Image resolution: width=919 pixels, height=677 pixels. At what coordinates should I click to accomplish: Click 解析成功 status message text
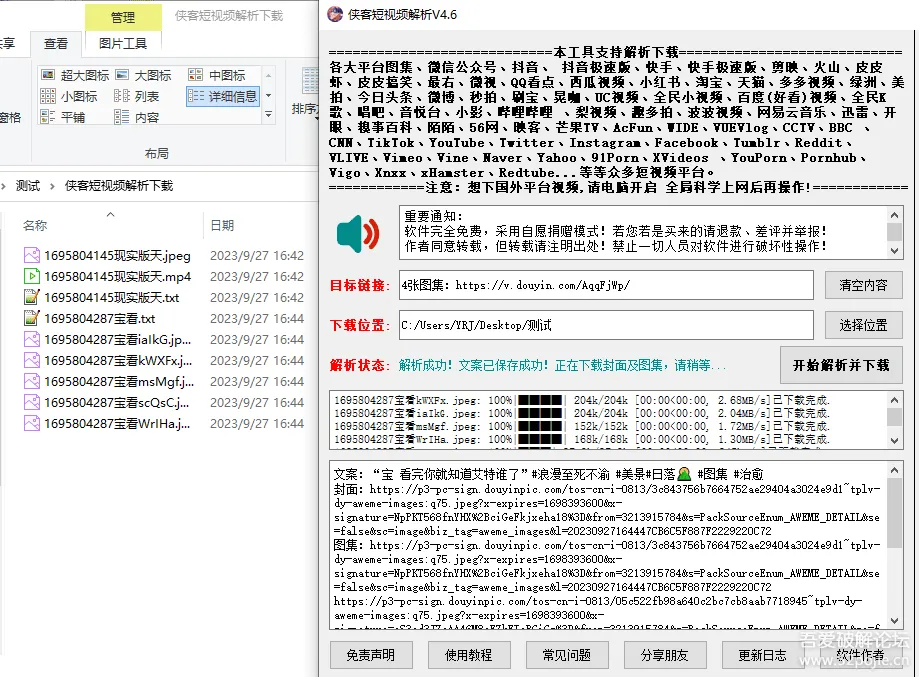pyautogui.click(x=562, y=366)
